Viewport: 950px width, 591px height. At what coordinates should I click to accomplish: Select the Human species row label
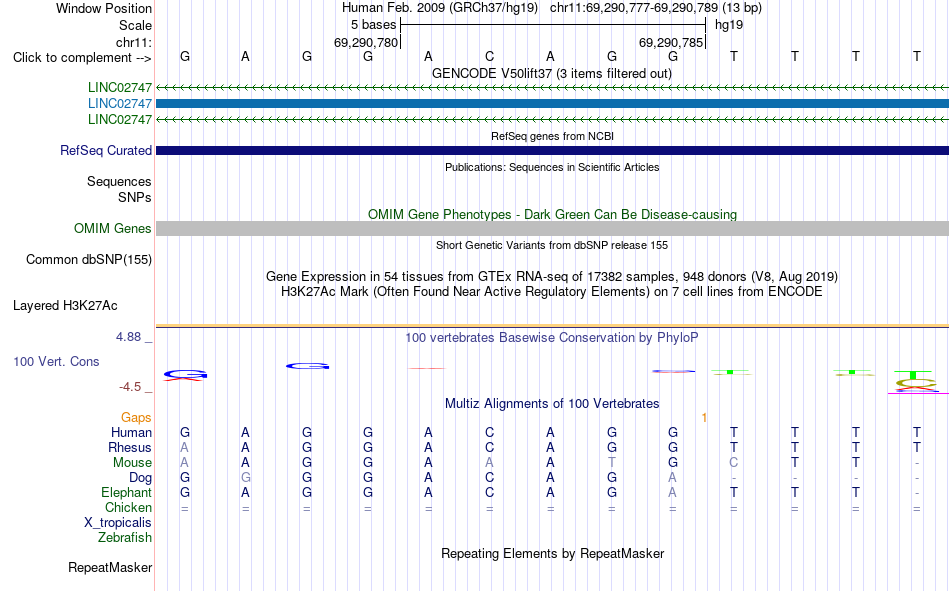coord(131,432)
